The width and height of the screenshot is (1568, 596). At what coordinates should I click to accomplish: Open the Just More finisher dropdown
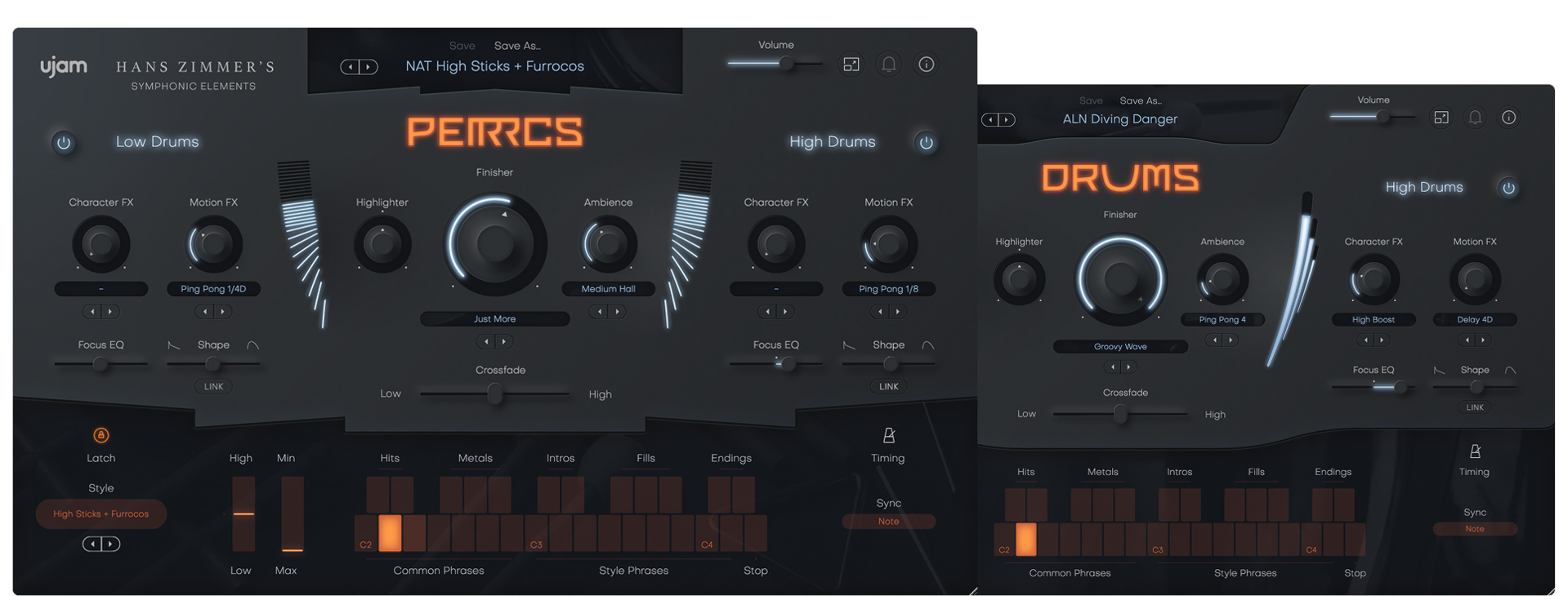[x=495, y=319]
